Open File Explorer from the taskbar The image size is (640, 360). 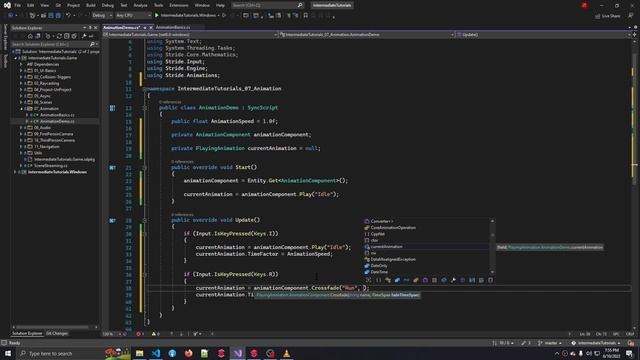(140, 353)
